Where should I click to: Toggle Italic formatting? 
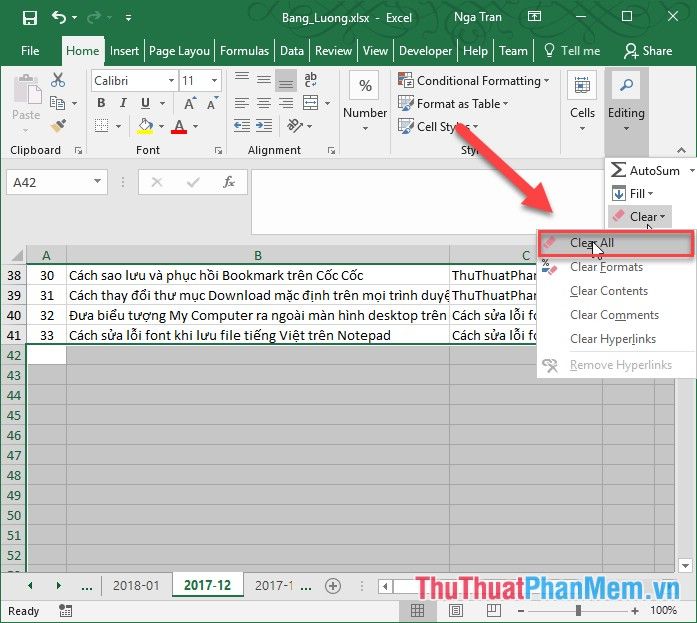(123, 103)
